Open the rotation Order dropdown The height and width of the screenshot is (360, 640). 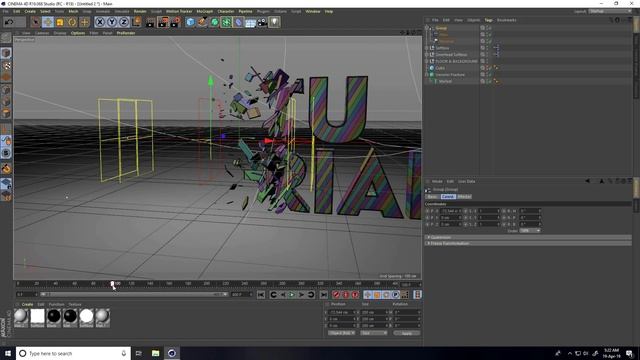point(530,231)
